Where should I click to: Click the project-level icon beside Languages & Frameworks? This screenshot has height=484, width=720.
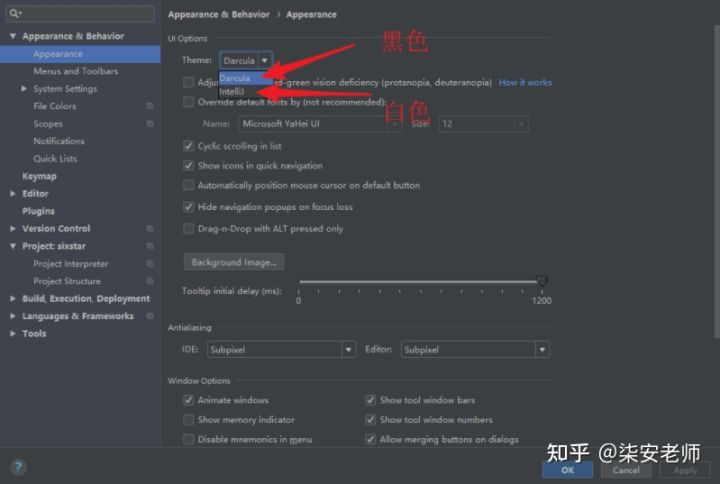coord(150,316)
